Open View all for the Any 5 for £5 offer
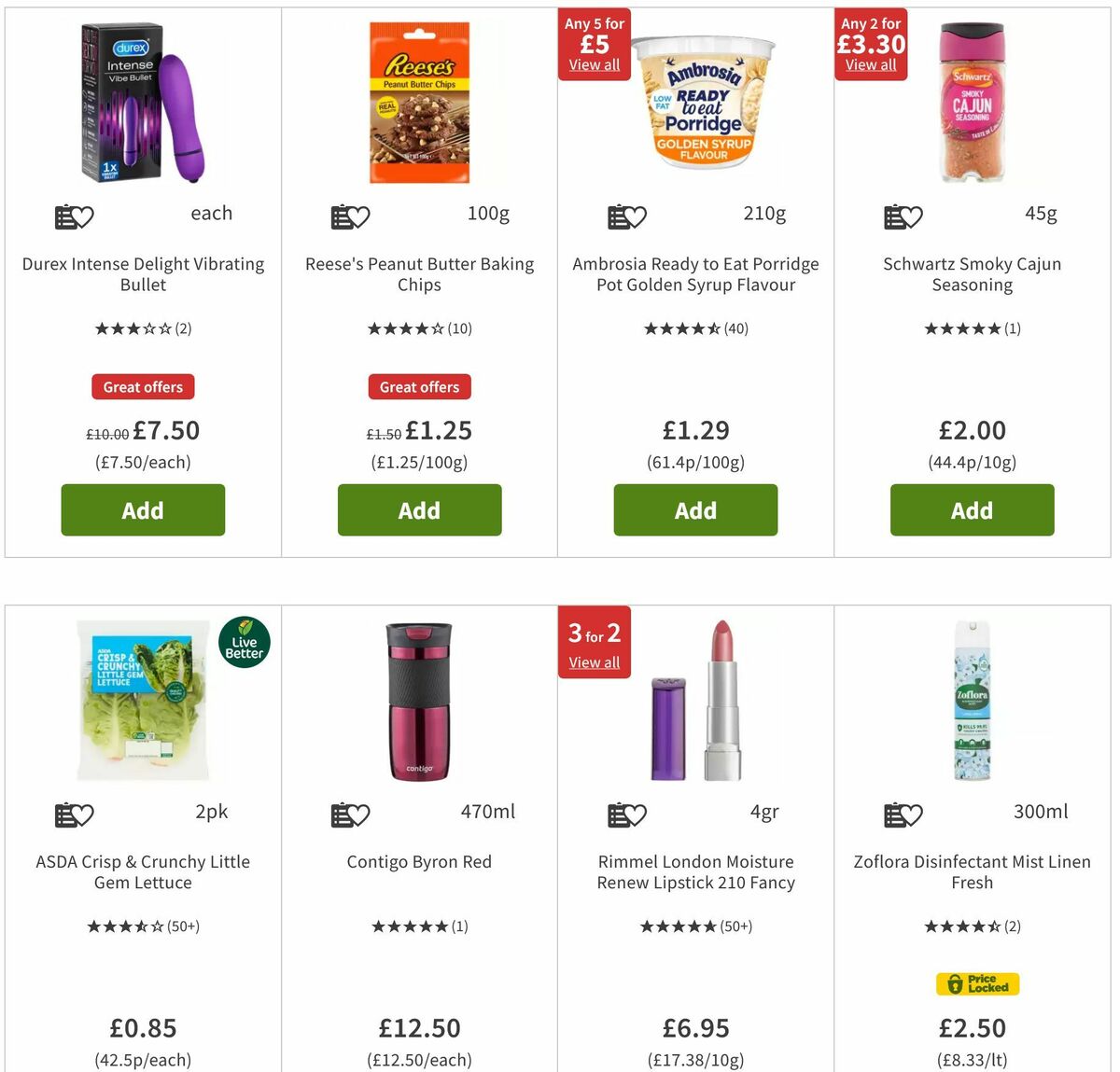The height and width of the screenshot is (1072, 1120). [595, 65]
